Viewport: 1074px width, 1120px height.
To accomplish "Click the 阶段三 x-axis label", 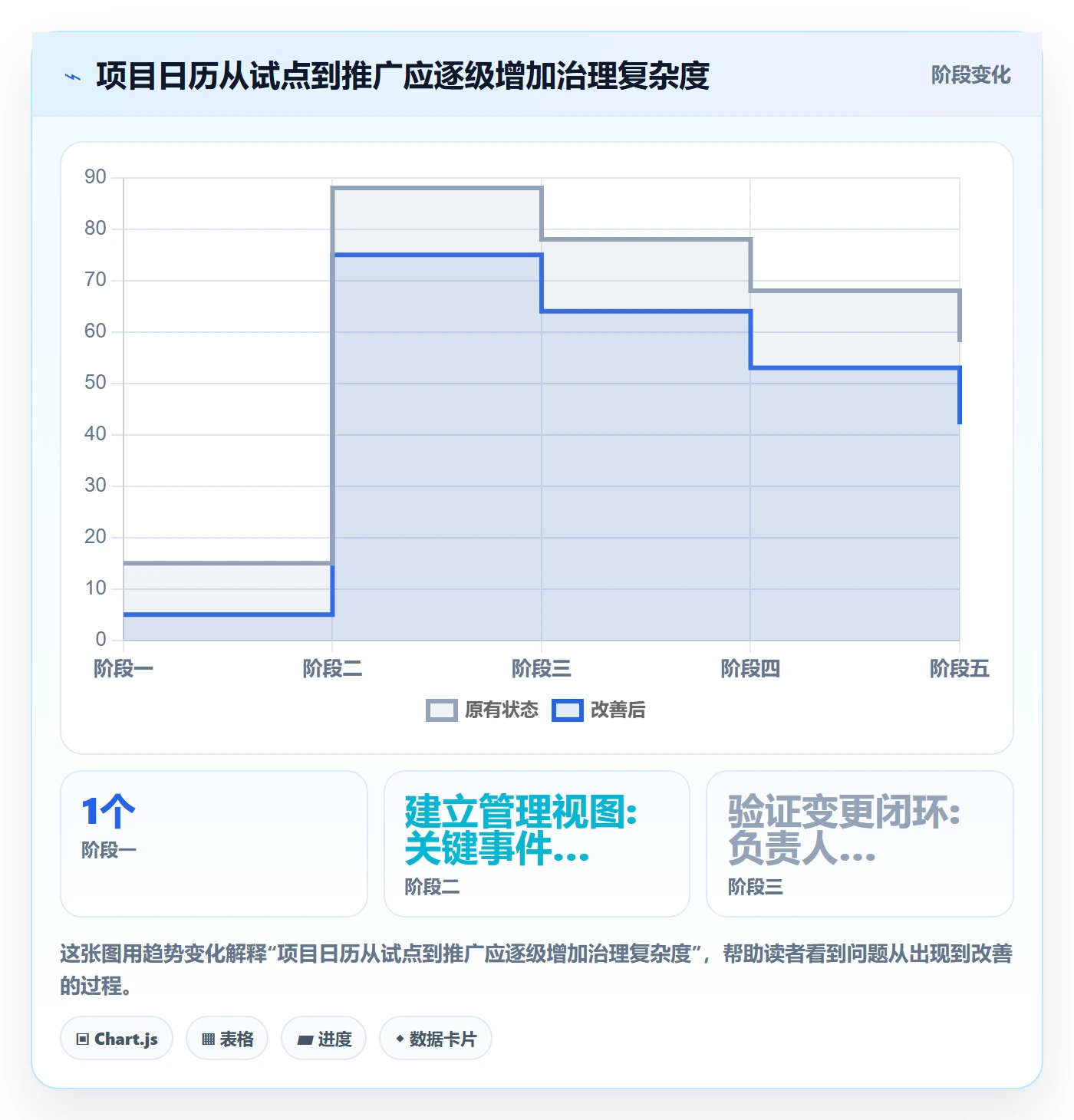I will point(542,669).
